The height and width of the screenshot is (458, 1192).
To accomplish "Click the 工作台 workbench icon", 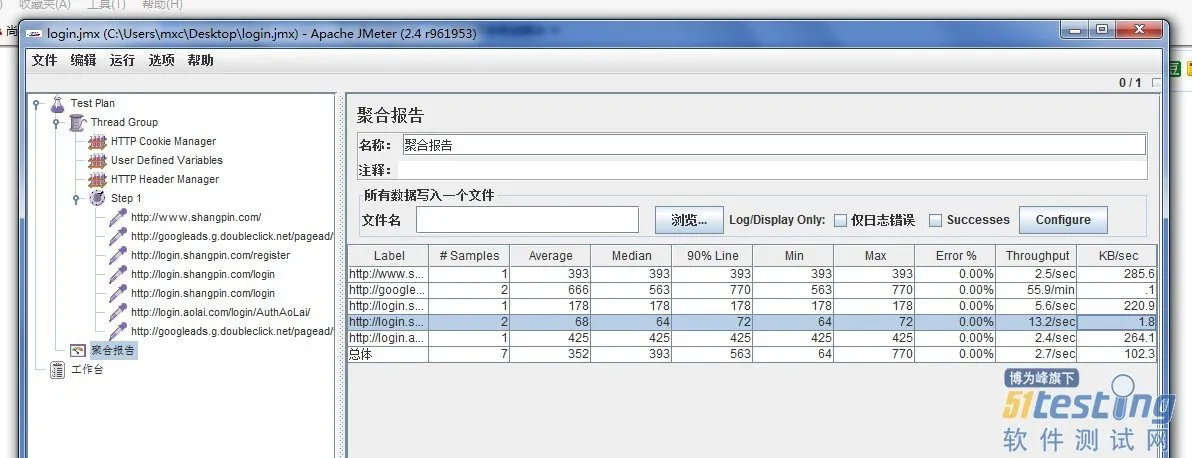I will (x=58, y=371).
